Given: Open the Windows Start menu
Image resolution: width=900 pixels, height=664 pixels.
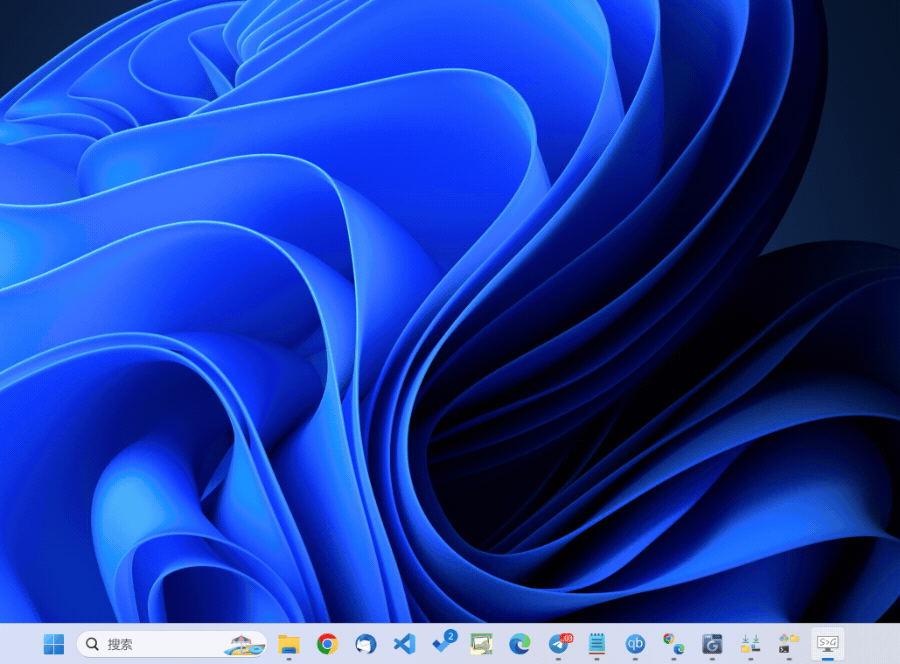Looking at the screenshot, I should 54,644.
